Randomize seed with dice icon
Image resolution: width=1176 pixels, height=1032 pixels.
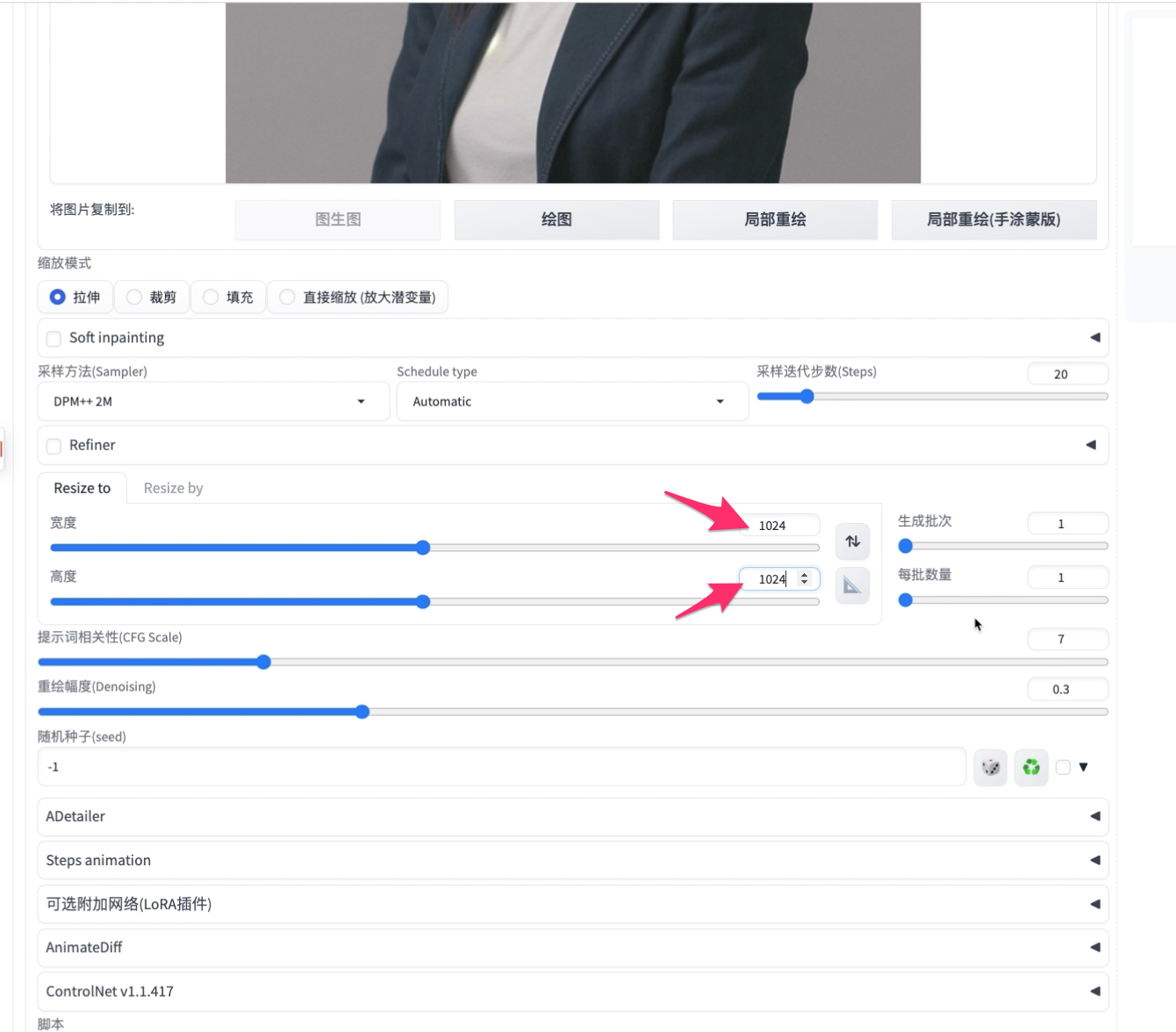click(x=991, y=768)
